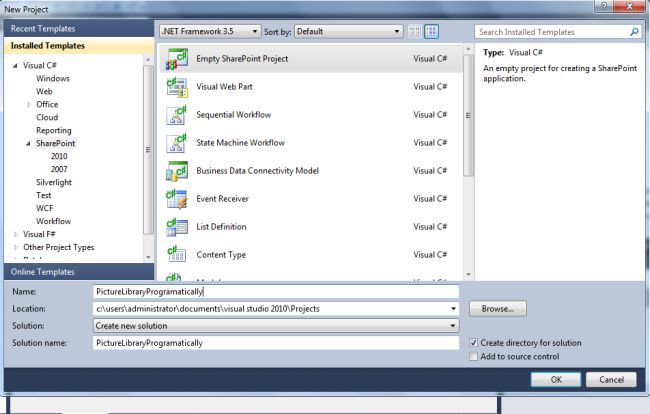650x414 pixels.
Task: Expand the Visual F# tree node
Action: point(16,234)
